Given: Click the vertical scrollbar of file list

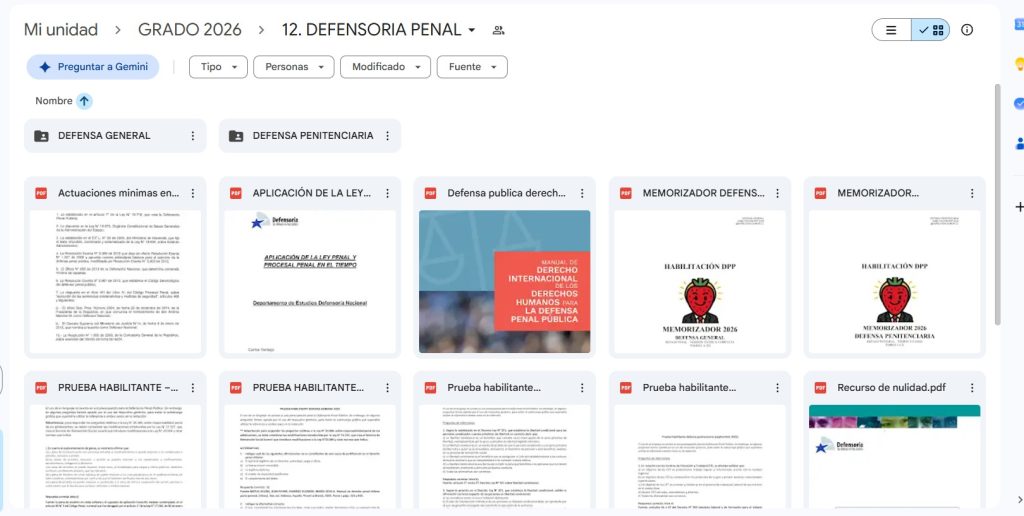Looking at the screenshot, I should pyautogui.click(x=997, y=204).
